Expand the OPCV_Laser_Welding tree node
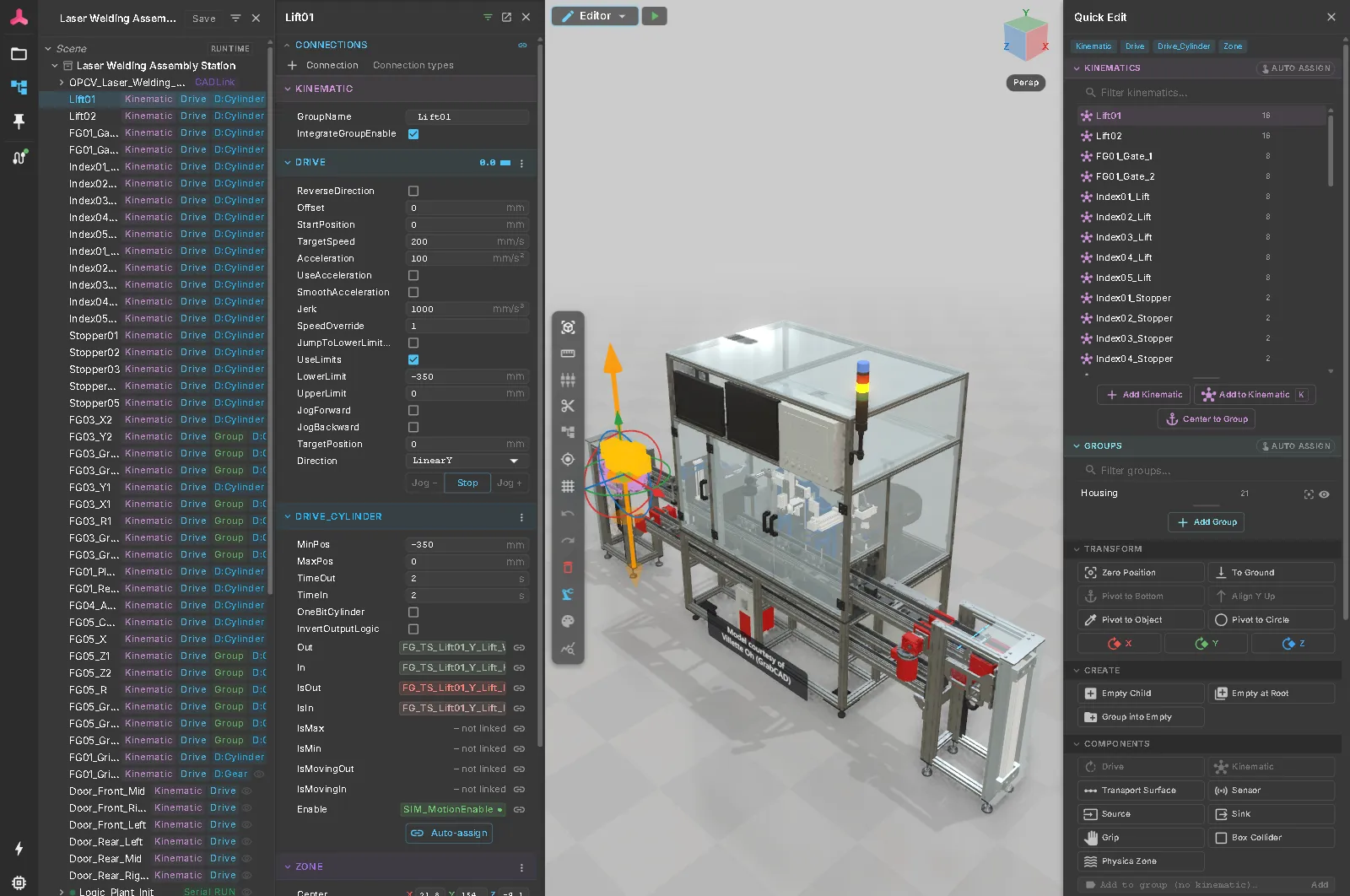The width and height of the screenshot is (1350, 896). tap(62, 83)
